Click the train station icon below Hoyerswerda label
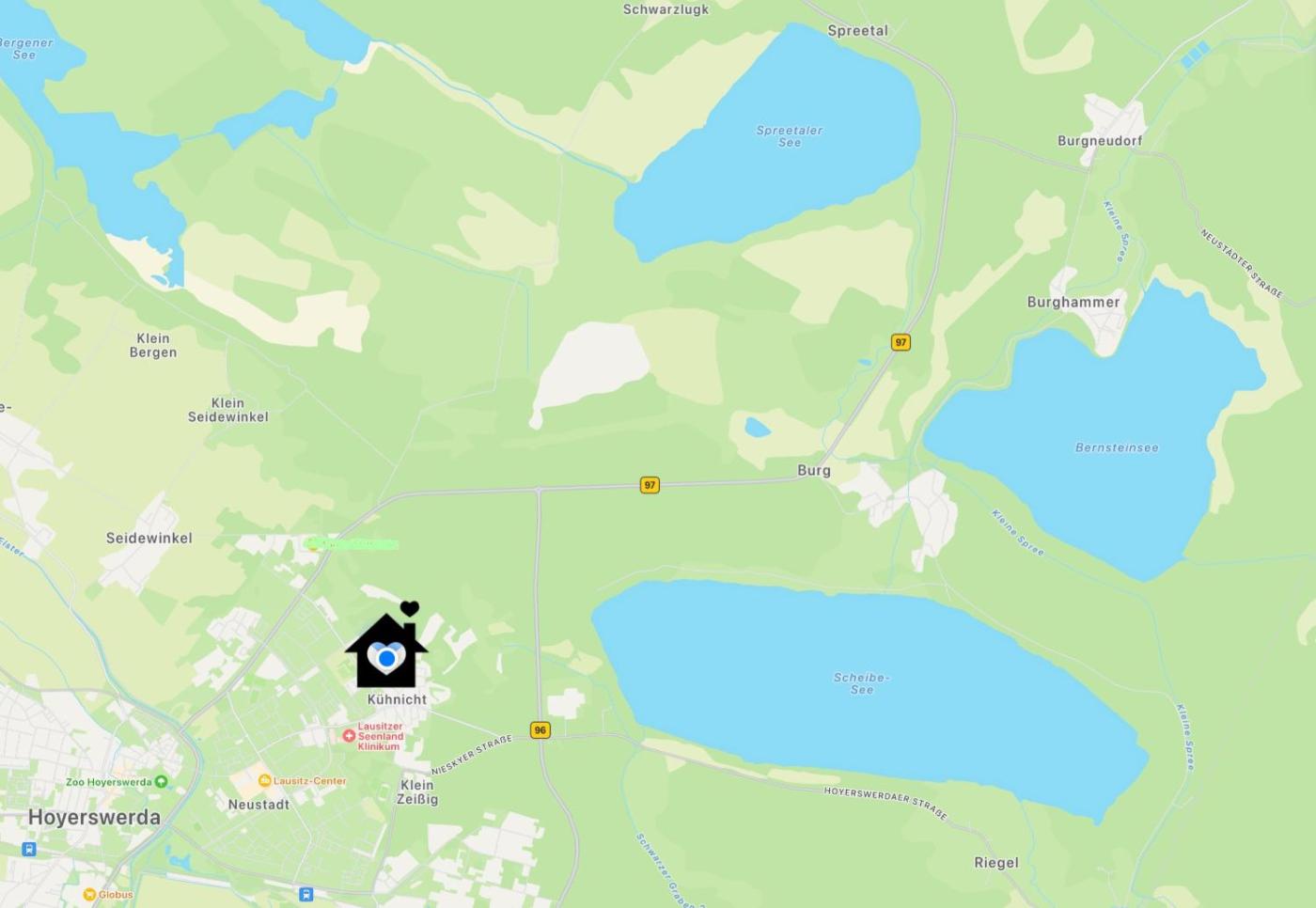This screenshot has width=1316, height=908. 29,850
